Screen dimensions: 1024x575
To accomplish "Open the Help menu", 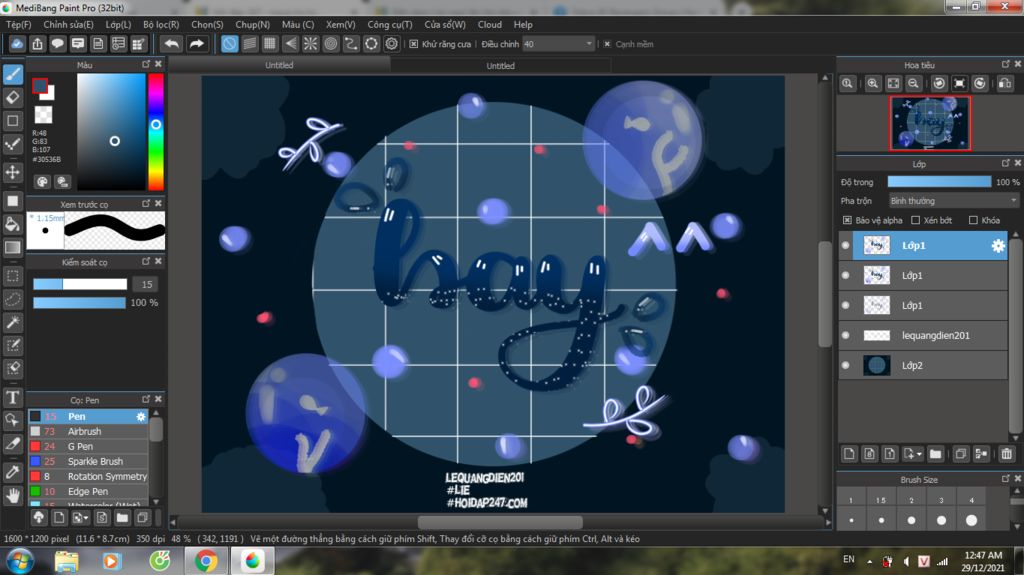I will pyautogui.click(x=523, y=24).
